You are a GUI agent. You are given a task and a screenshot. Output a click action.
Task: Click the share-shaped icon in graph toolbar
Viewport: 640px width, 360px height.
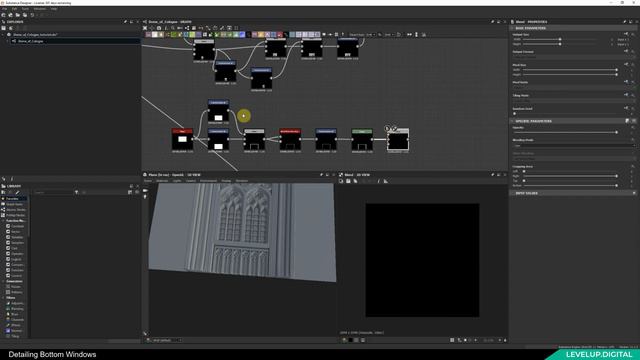tap(187, 28)
